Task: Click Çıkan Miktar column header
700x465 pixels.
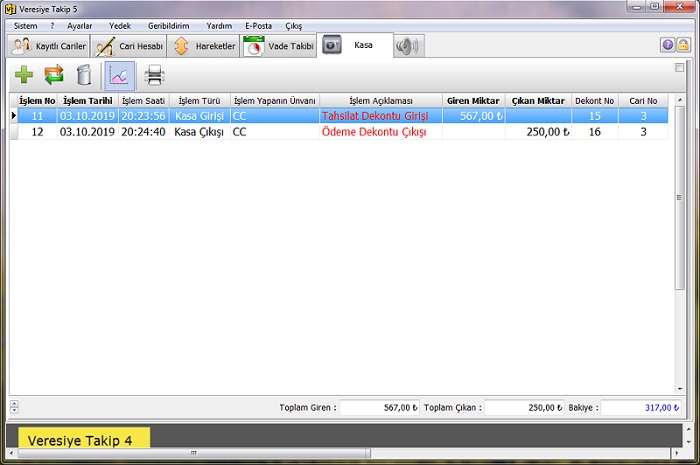Action: 538,101
